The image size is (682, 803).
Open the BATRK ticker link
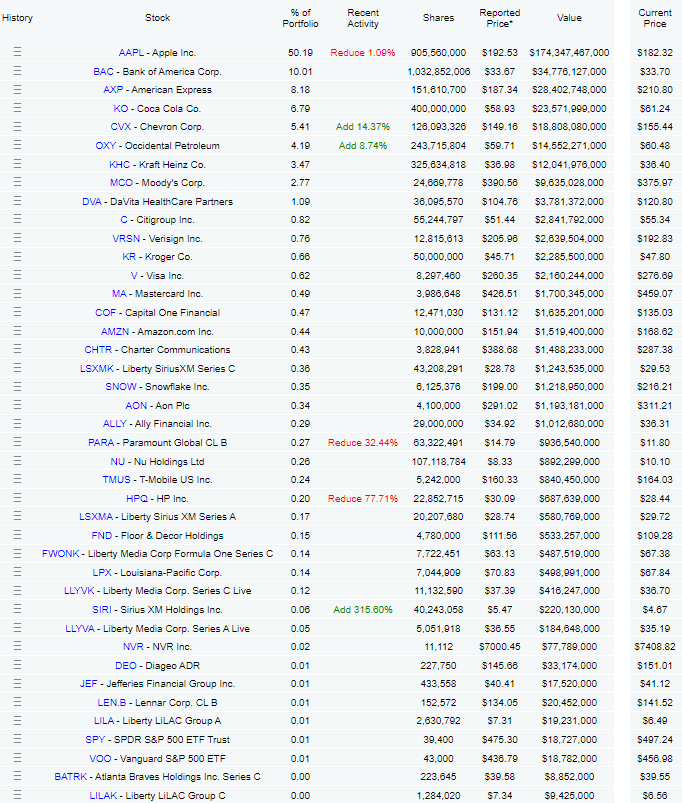click(71, 776)
